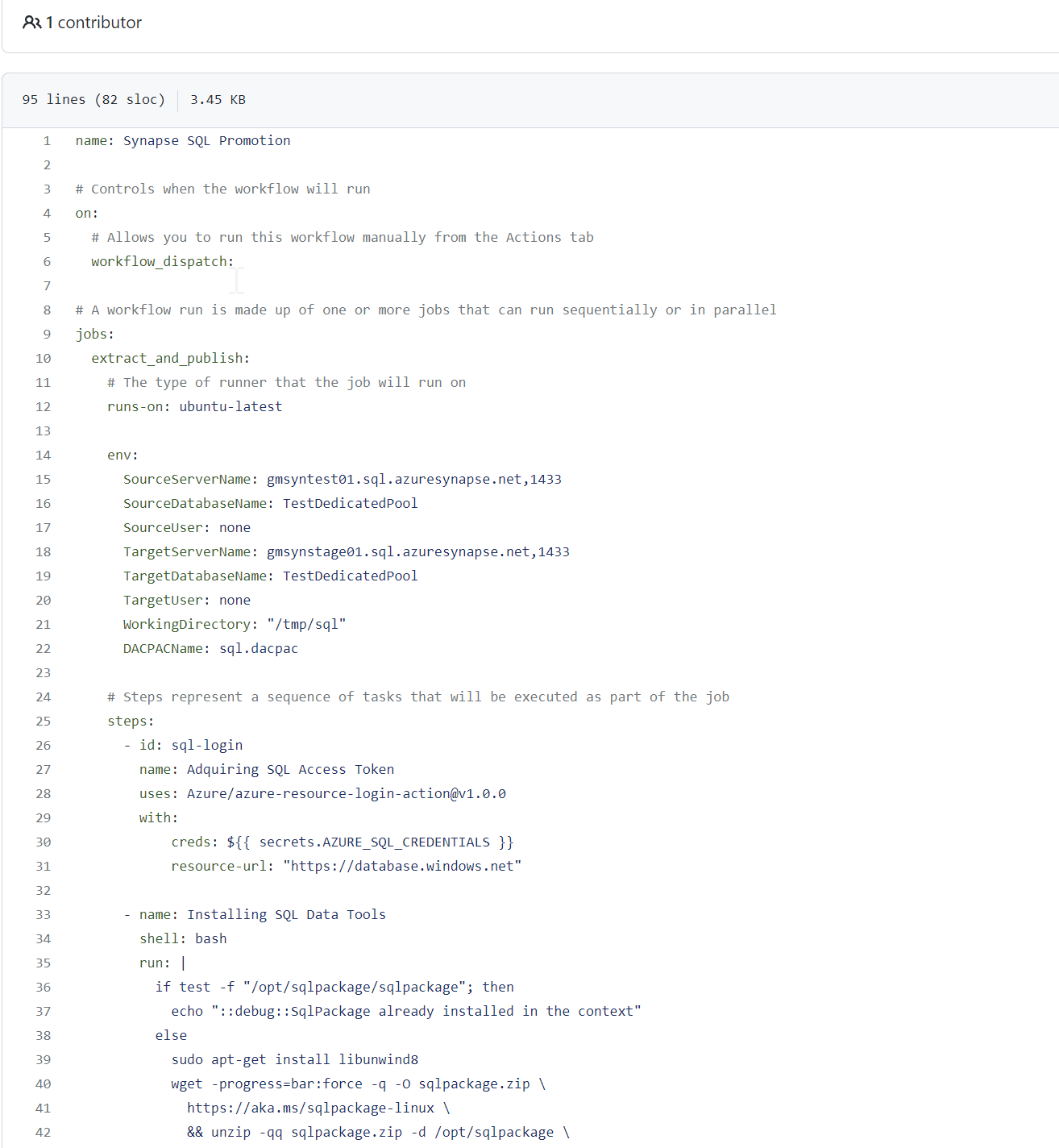Image resolution: width=1059 pixels, height=1148 pixels.
Task: Select line number 36
Action: 44,988
